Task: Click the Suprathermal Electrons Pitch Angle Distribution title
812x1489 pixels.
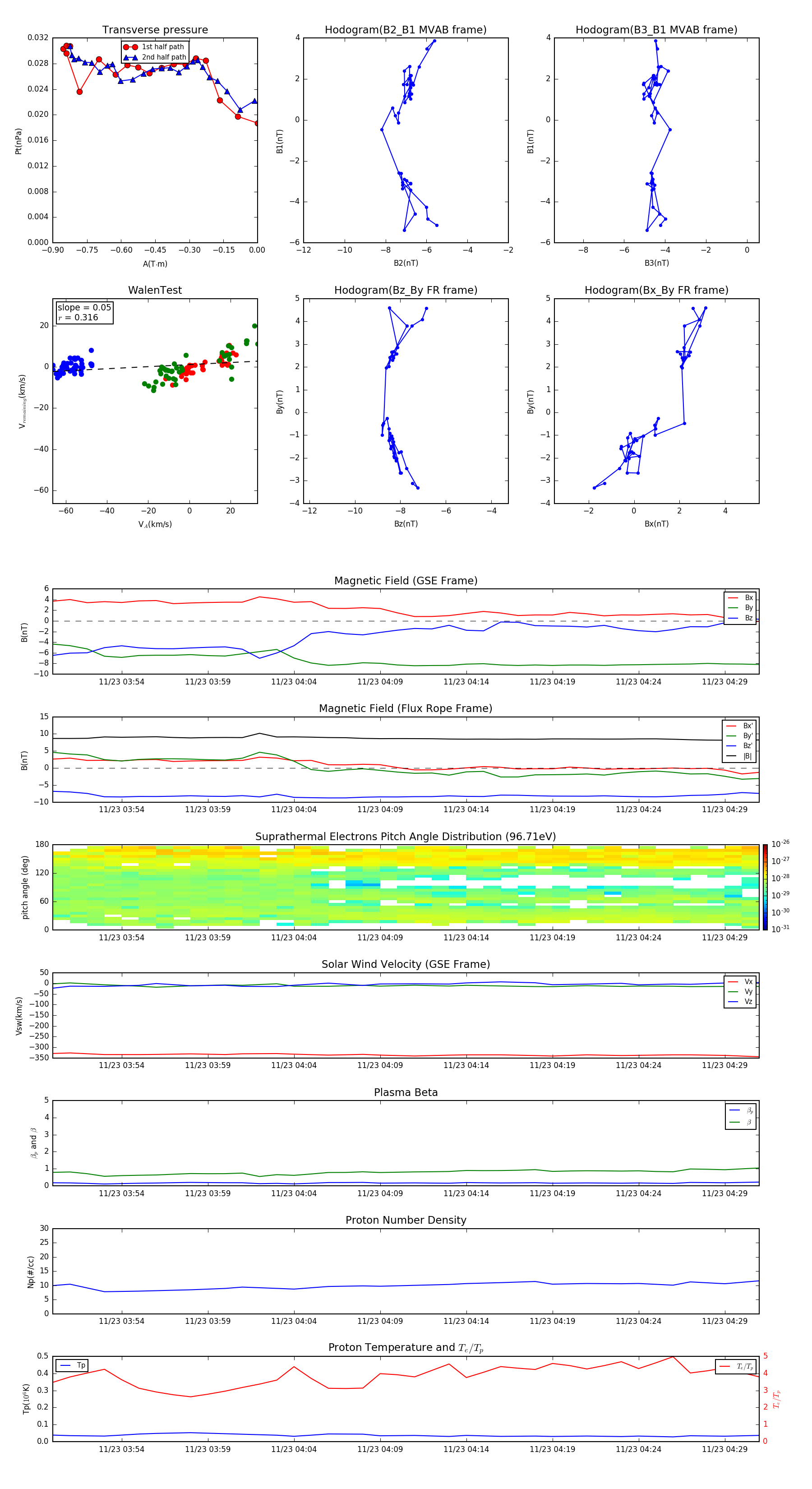Action: [406, 837]
